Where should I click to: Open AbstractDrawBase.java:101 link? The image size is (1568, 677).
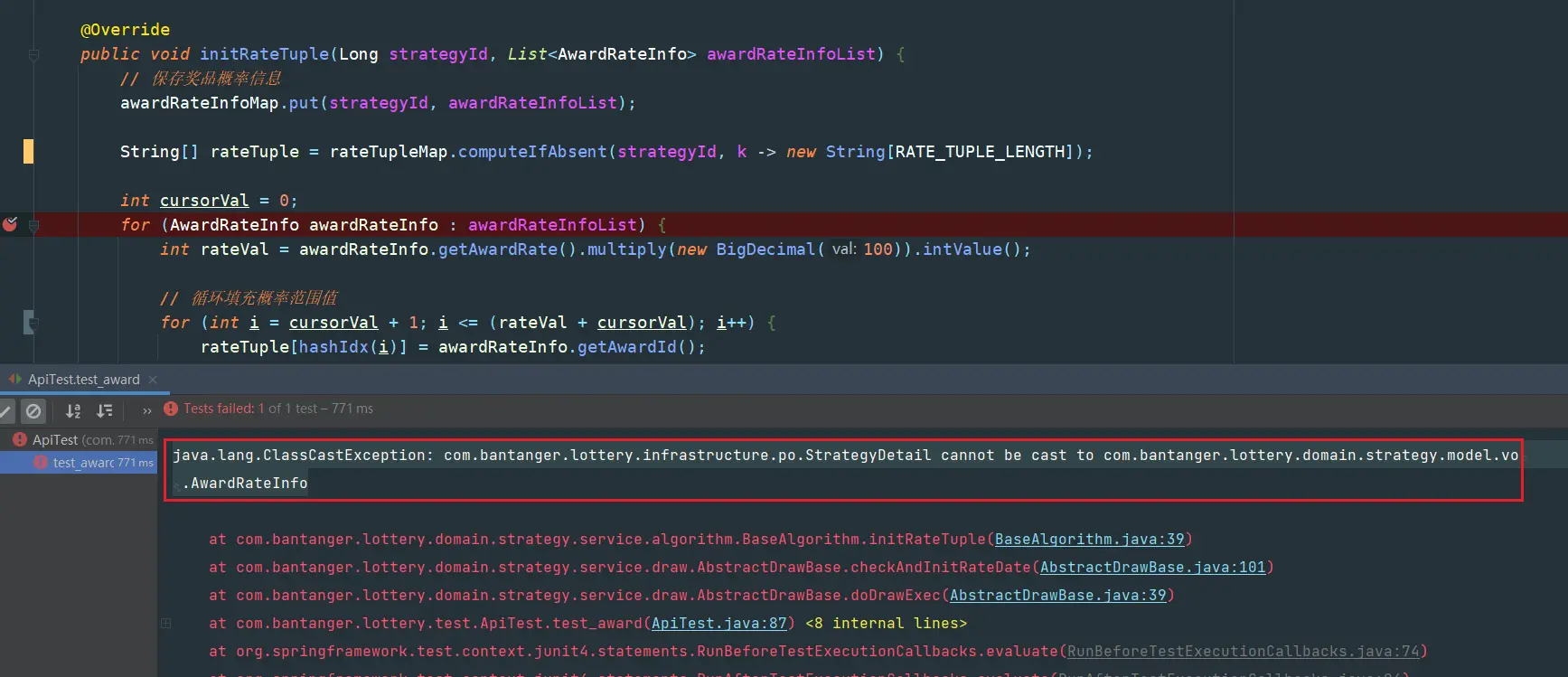1152,568
